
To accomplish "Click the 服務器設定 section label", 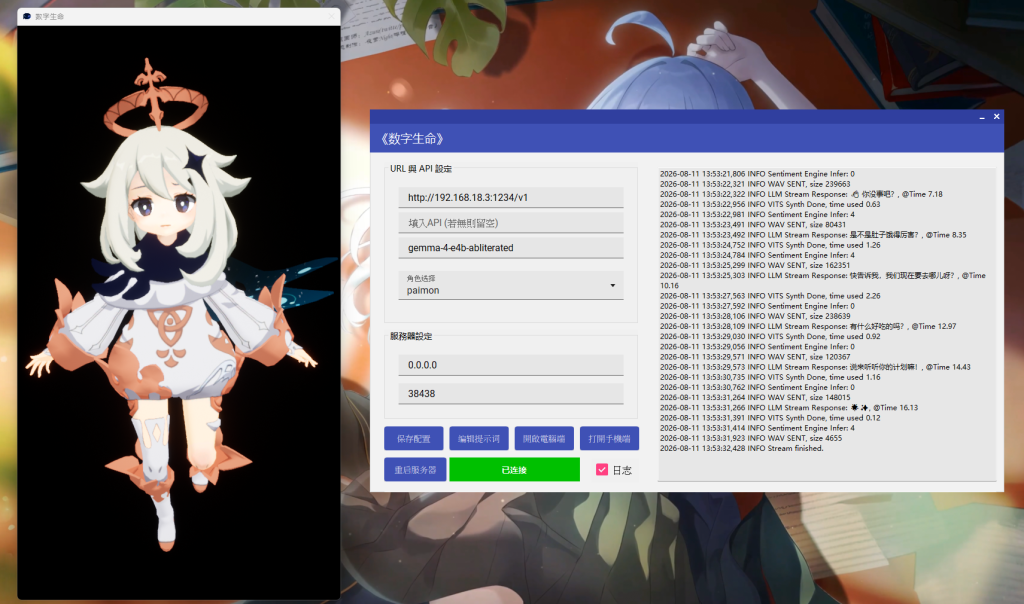I will (411, 336).
